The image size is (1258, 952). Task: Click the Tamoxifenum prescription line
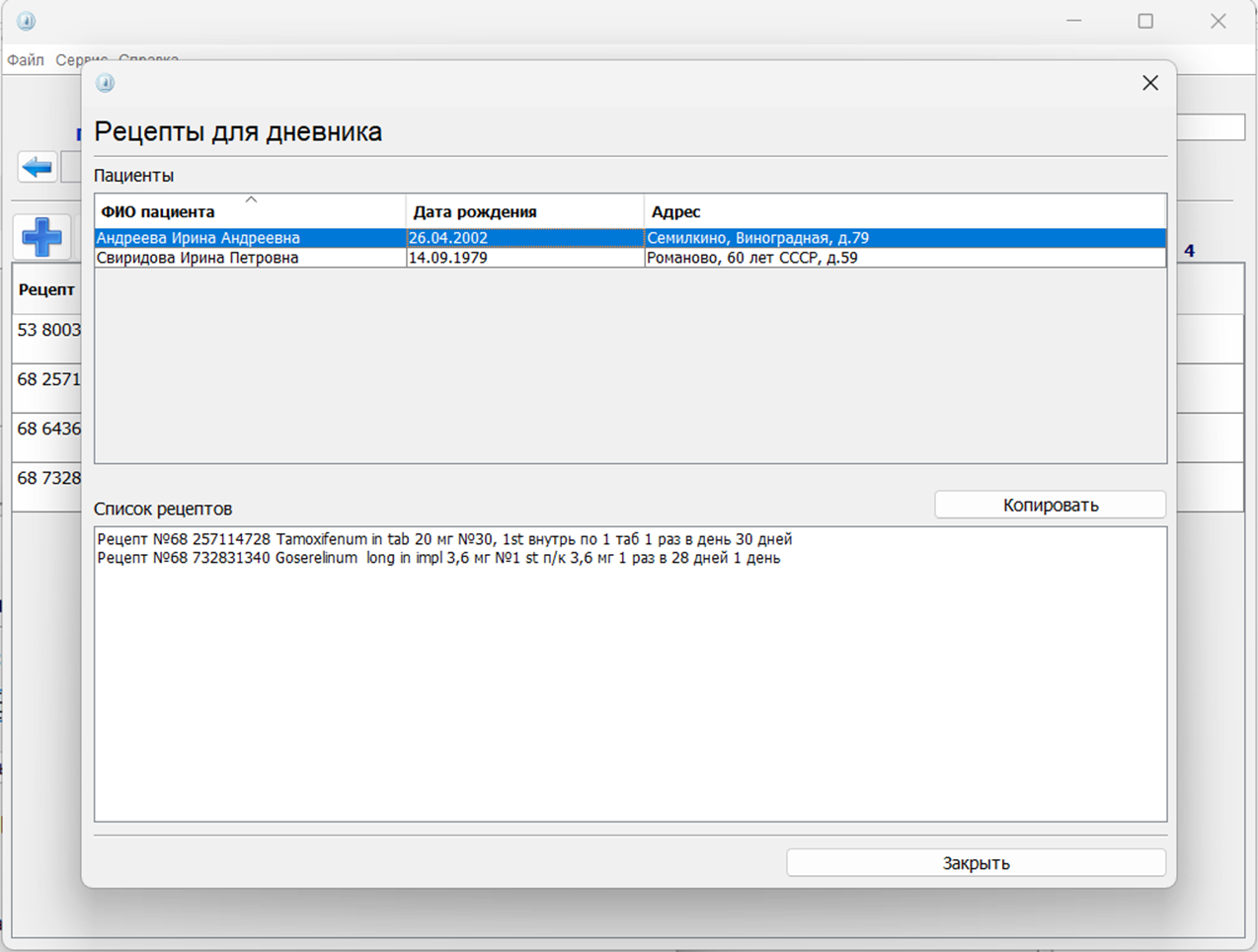click(444, 539)
